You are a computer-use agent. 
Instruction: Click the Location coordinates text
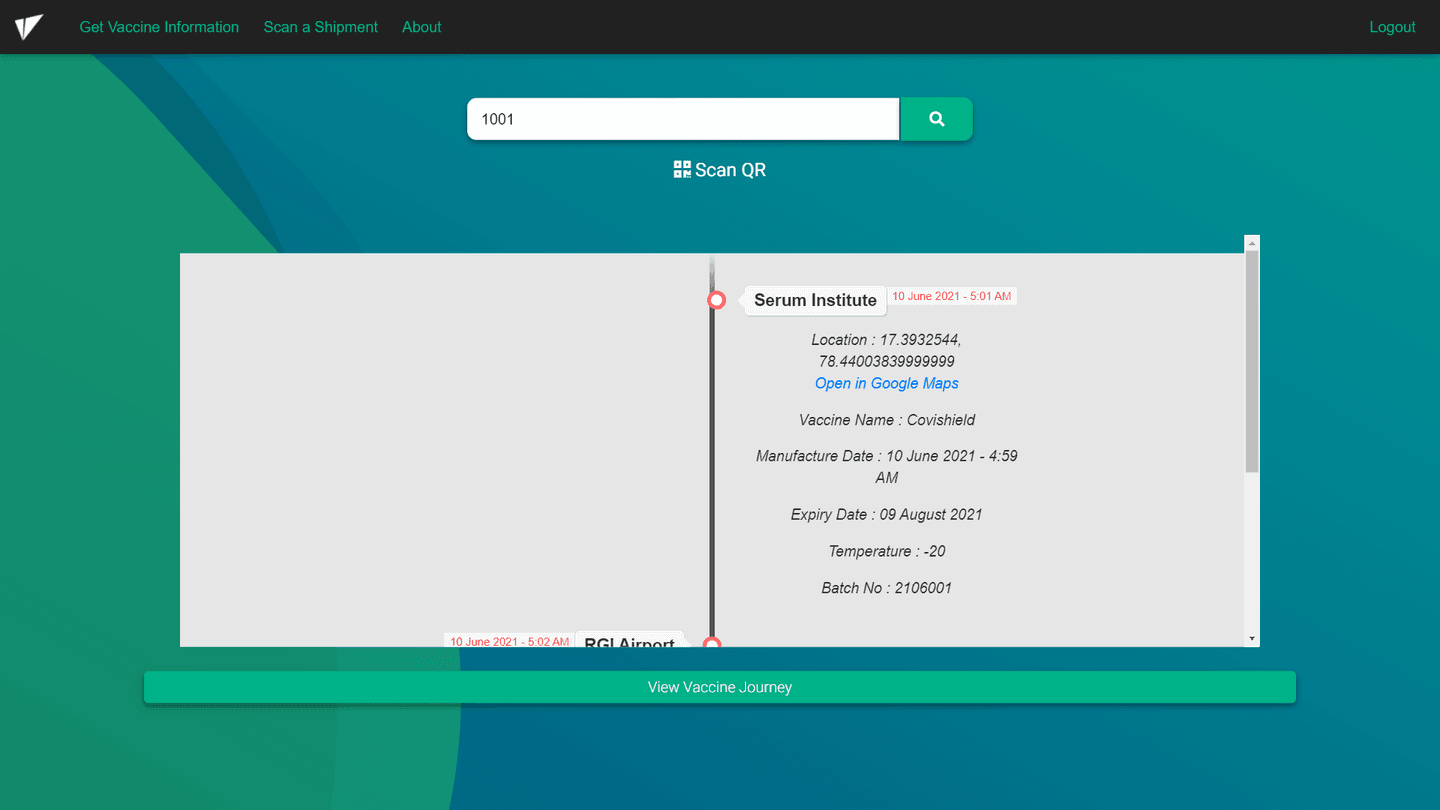pyautogui.click(x=887, y=351)
